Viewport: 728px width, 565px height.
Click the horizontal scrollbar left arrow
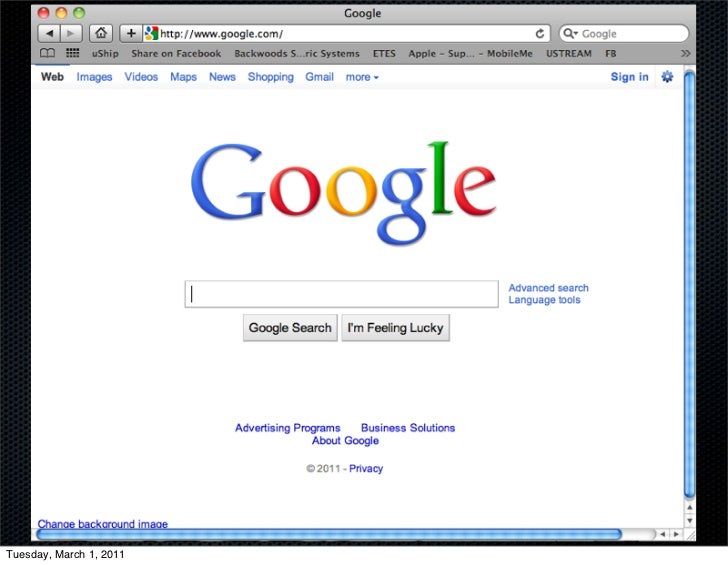[663, 534]
